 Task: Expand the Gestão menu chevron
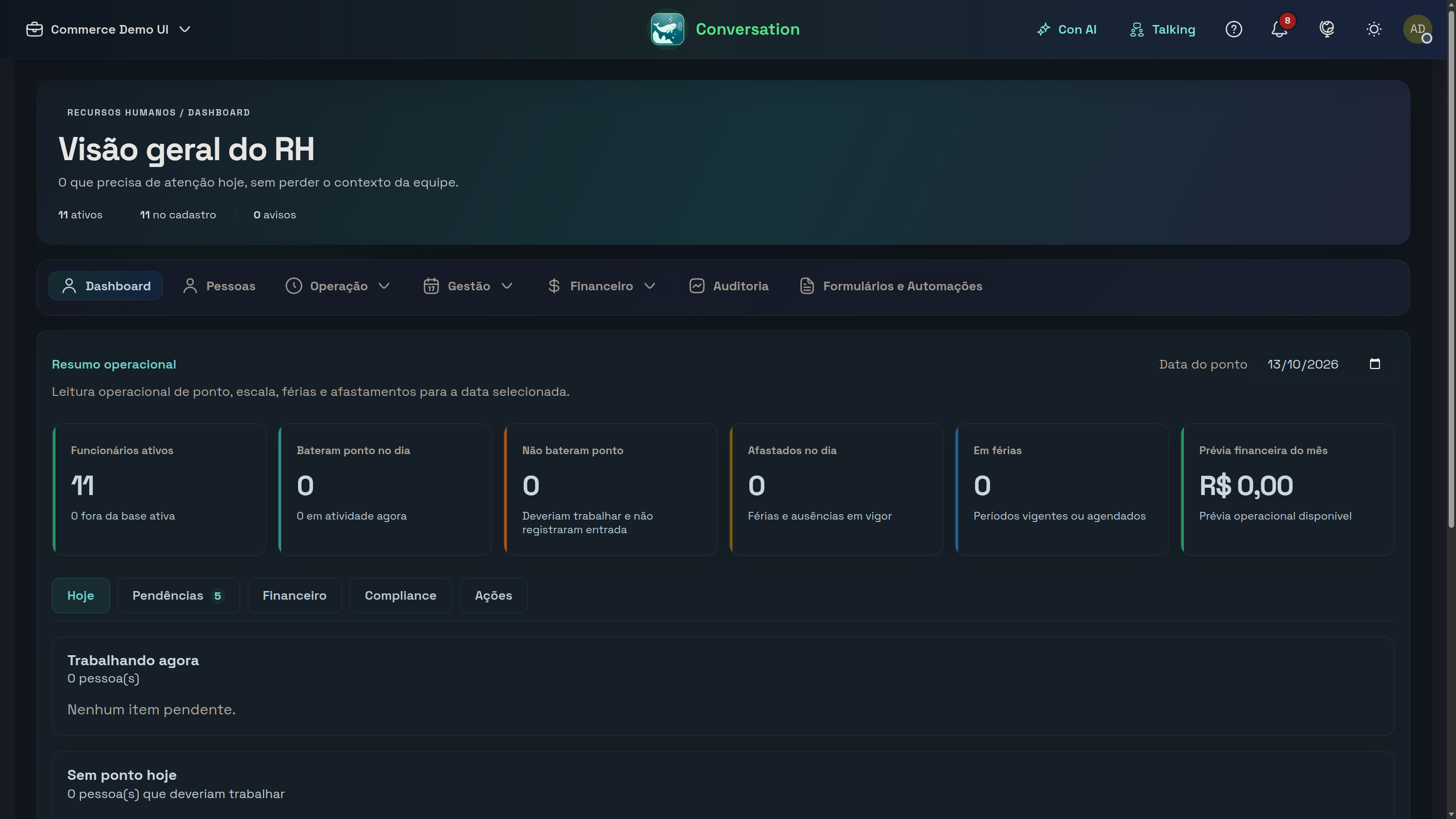point(507,286)
